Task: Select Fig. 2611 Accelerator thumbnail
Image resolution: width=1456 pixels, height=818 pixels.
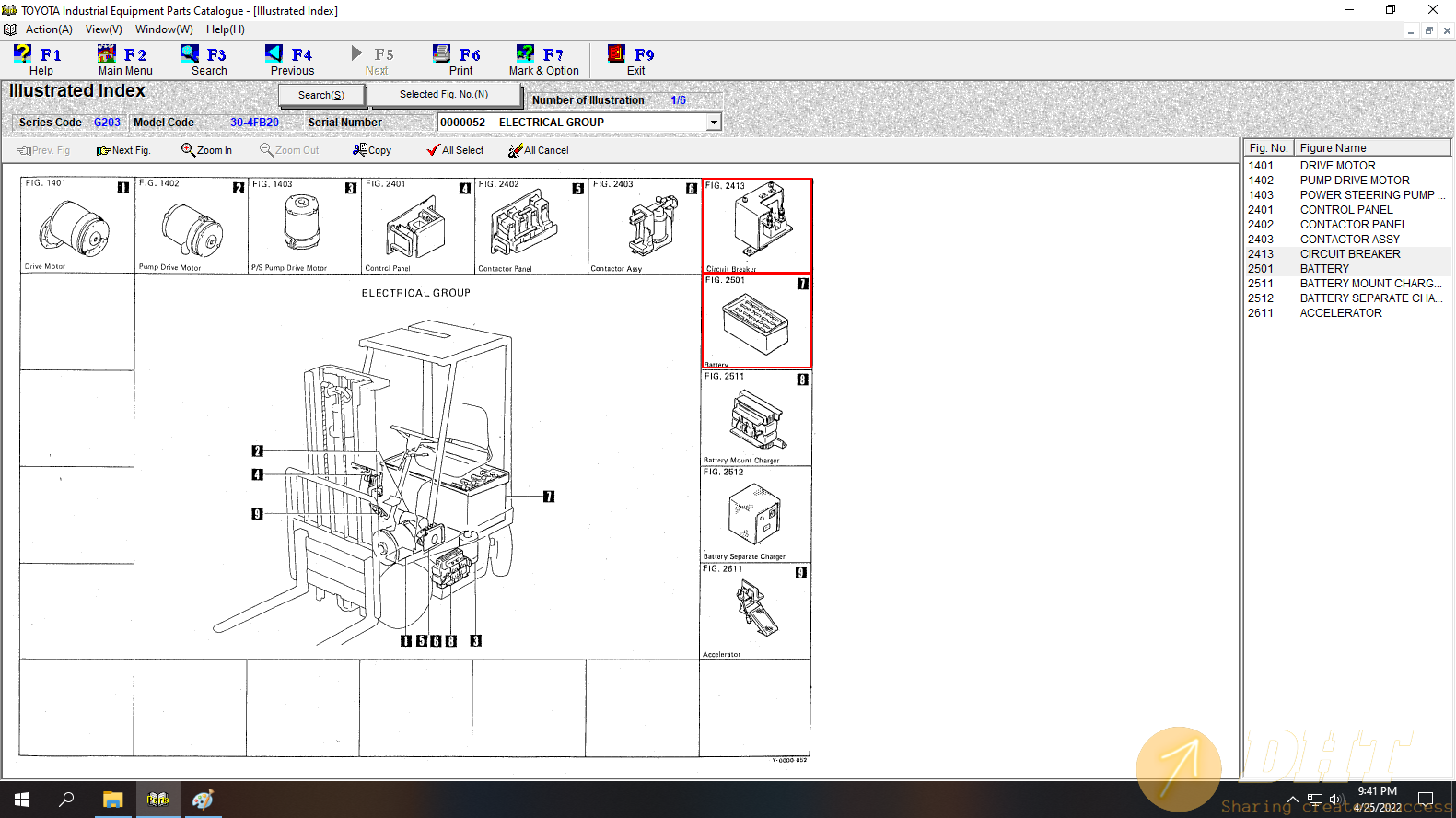Action: point(756,611)
